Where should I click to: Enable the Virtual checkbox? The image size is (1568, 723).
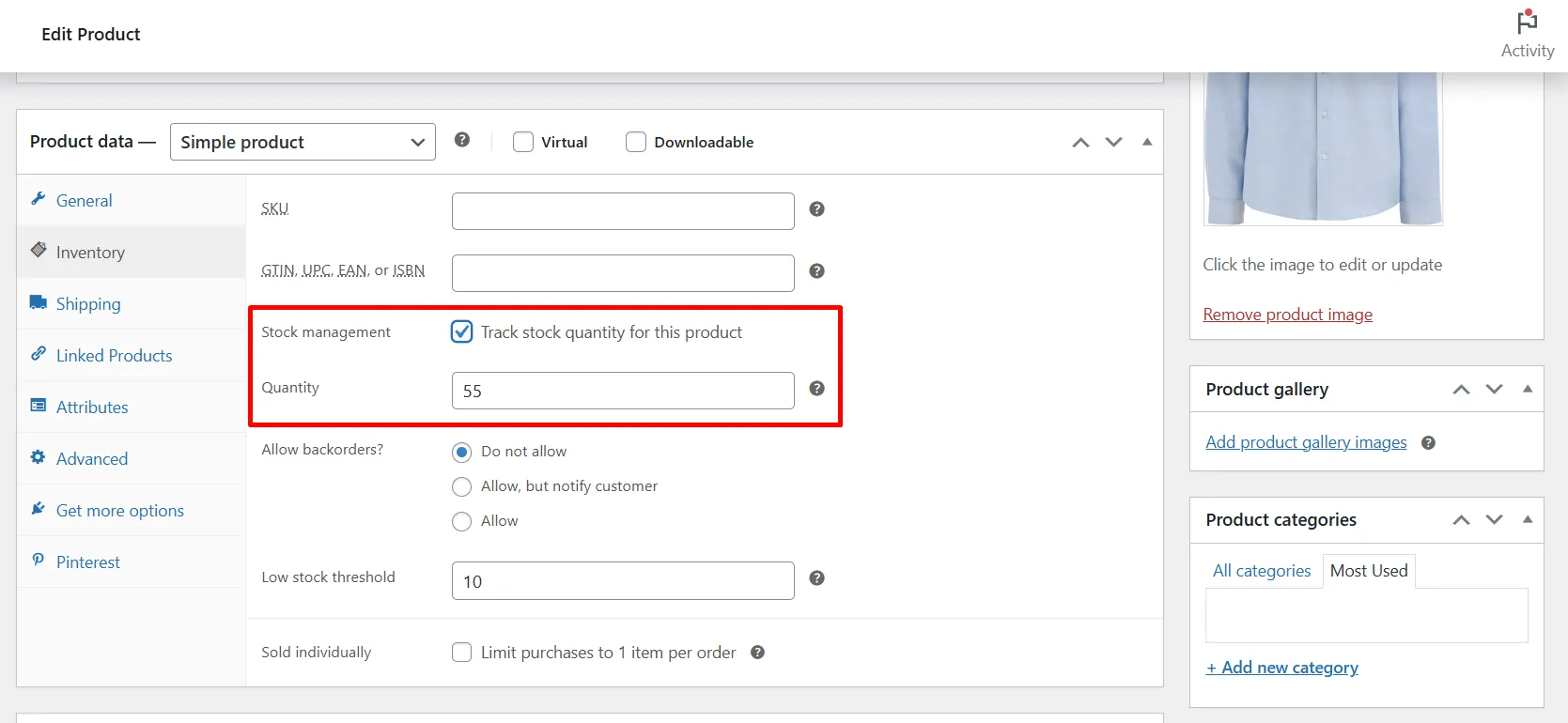(x=523, y=142)
